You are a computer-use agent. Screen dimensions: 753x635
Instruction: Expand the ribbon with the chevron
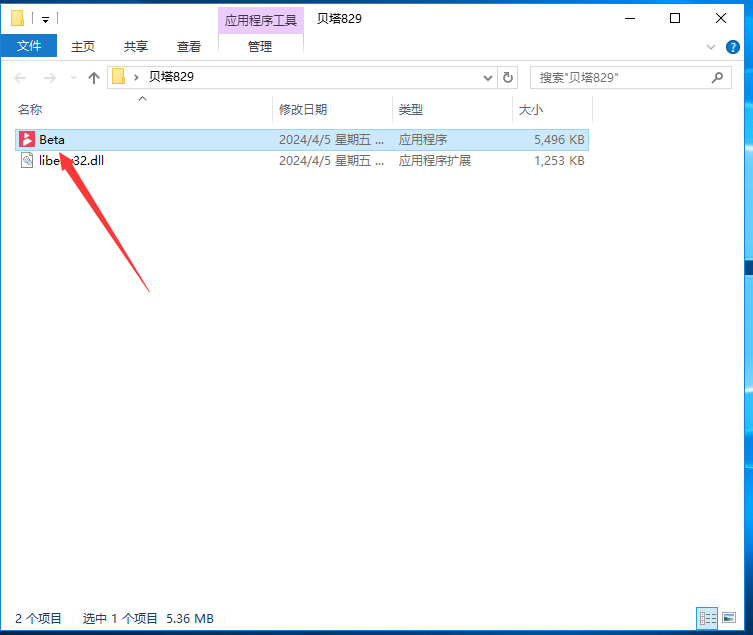point(711,47)
